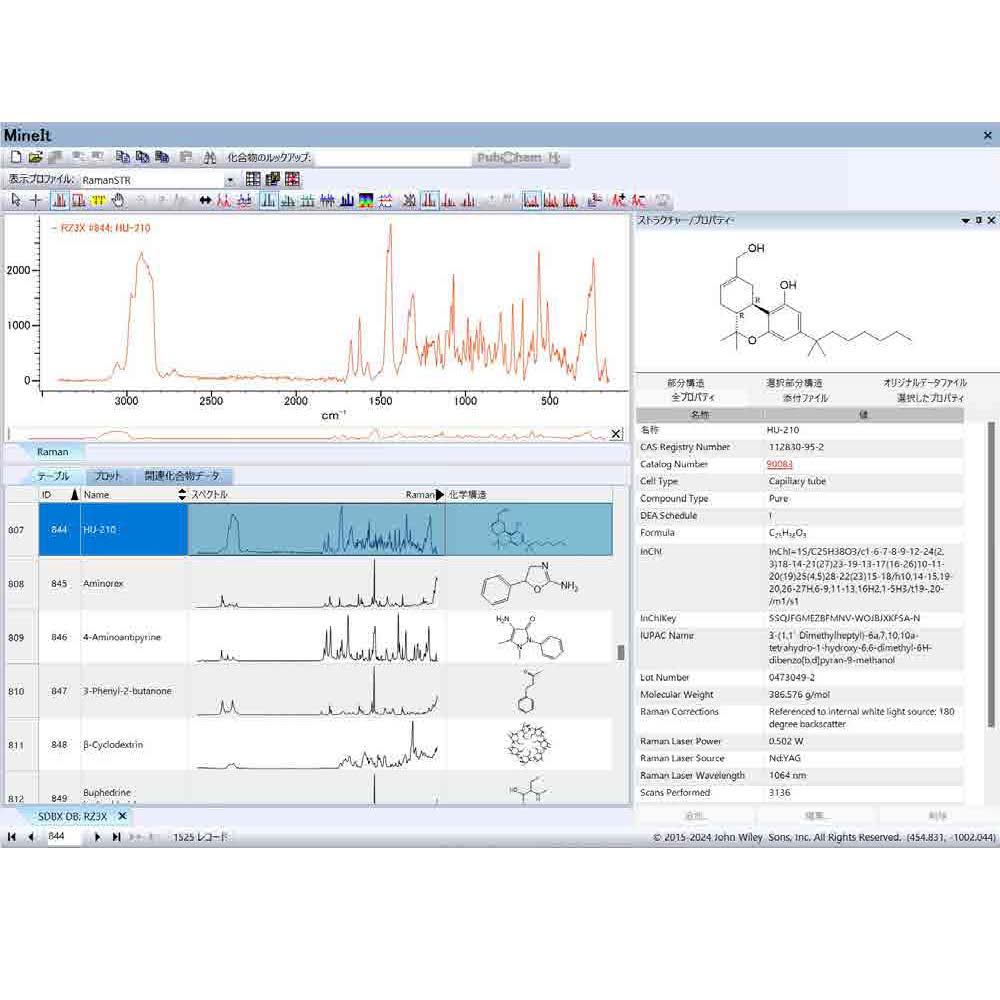Open the 部分構造 tab

pos(686,383)
